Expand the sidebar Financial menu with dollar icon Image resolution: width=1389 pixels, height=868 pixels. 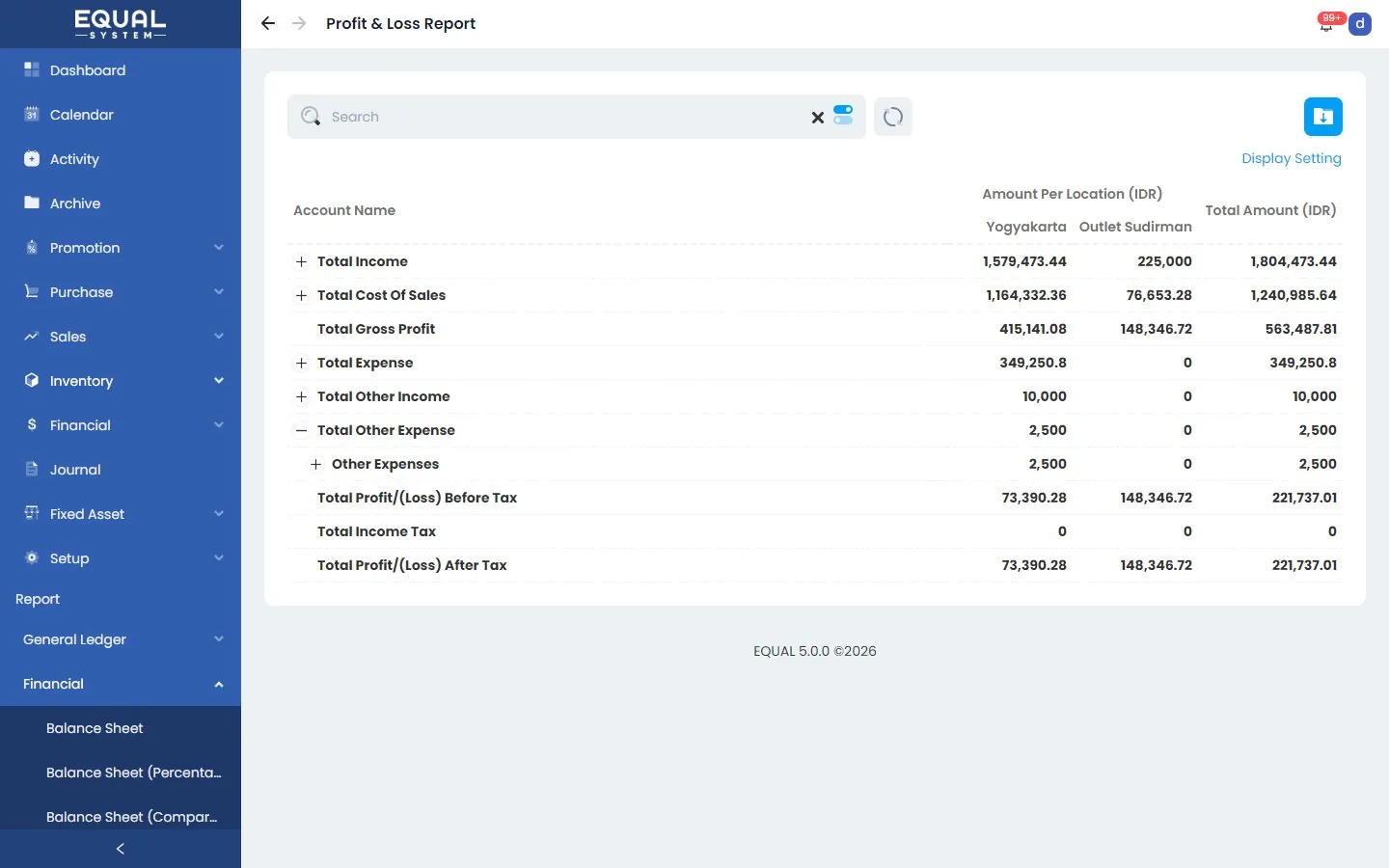(x=121, y=425)
